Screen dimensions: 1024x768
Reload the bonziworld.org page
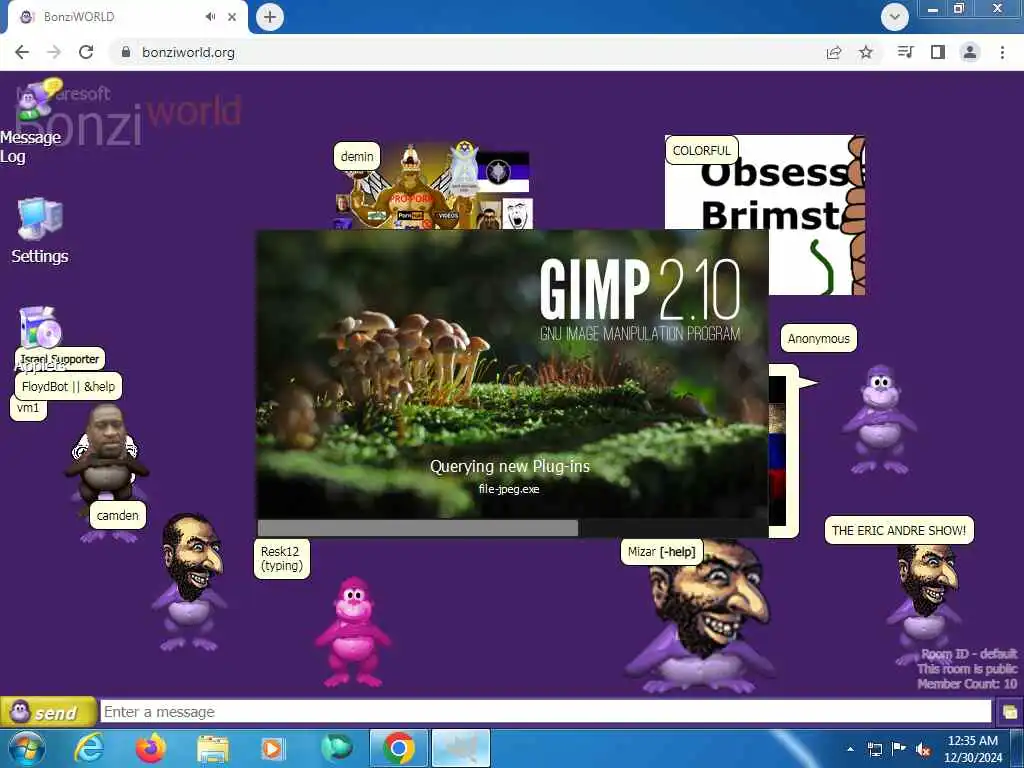pyautogui.click(x=86, y=52)
